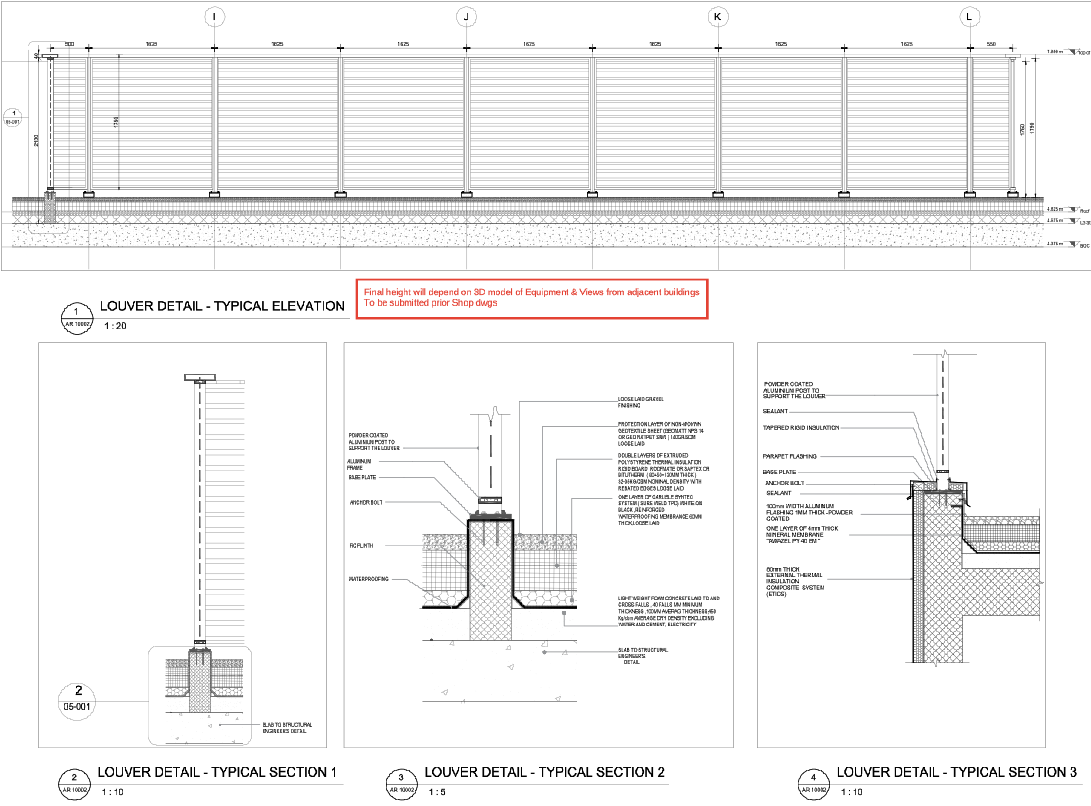
Task: Select view number circle 4 beside Typical Section 3 title
Action: [x=813, y=783]
